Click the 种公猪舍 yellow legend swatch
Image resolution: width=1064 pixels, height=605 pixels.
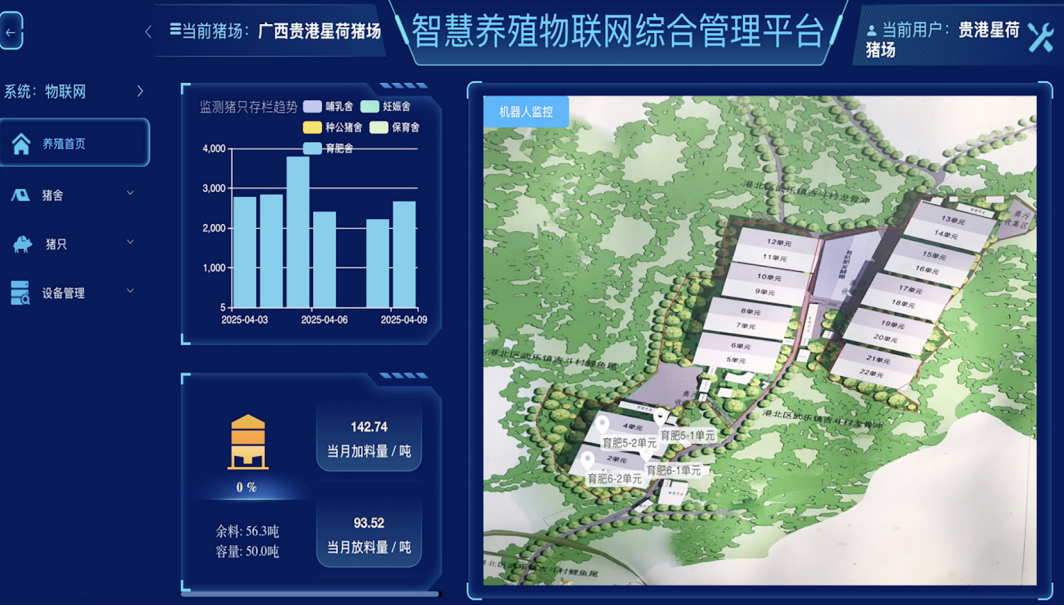tap(312, 127)
